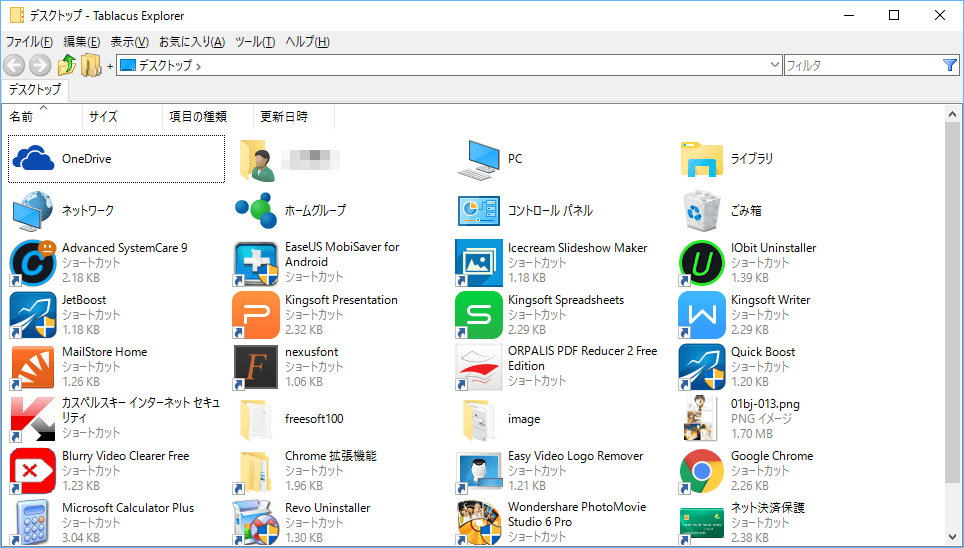
Task: Select EaseUS MobiSaver for Android icon
Action: click(x=256, y=263)
